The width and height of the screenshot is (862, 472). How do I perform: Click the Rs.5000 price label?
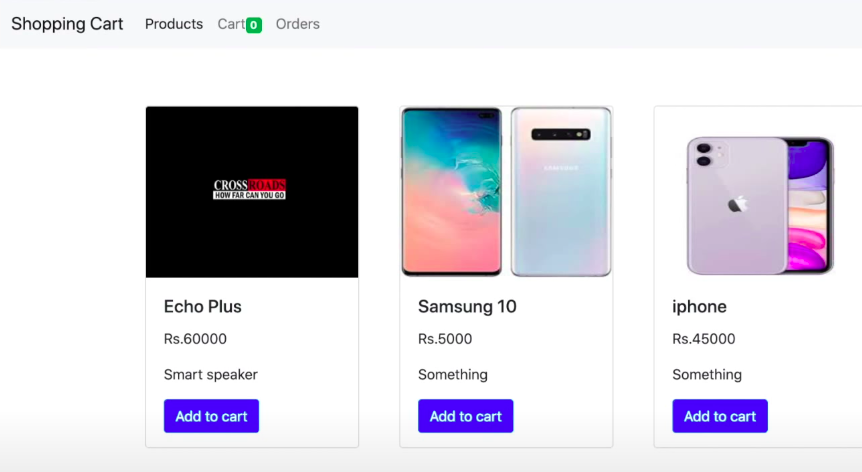445,339
